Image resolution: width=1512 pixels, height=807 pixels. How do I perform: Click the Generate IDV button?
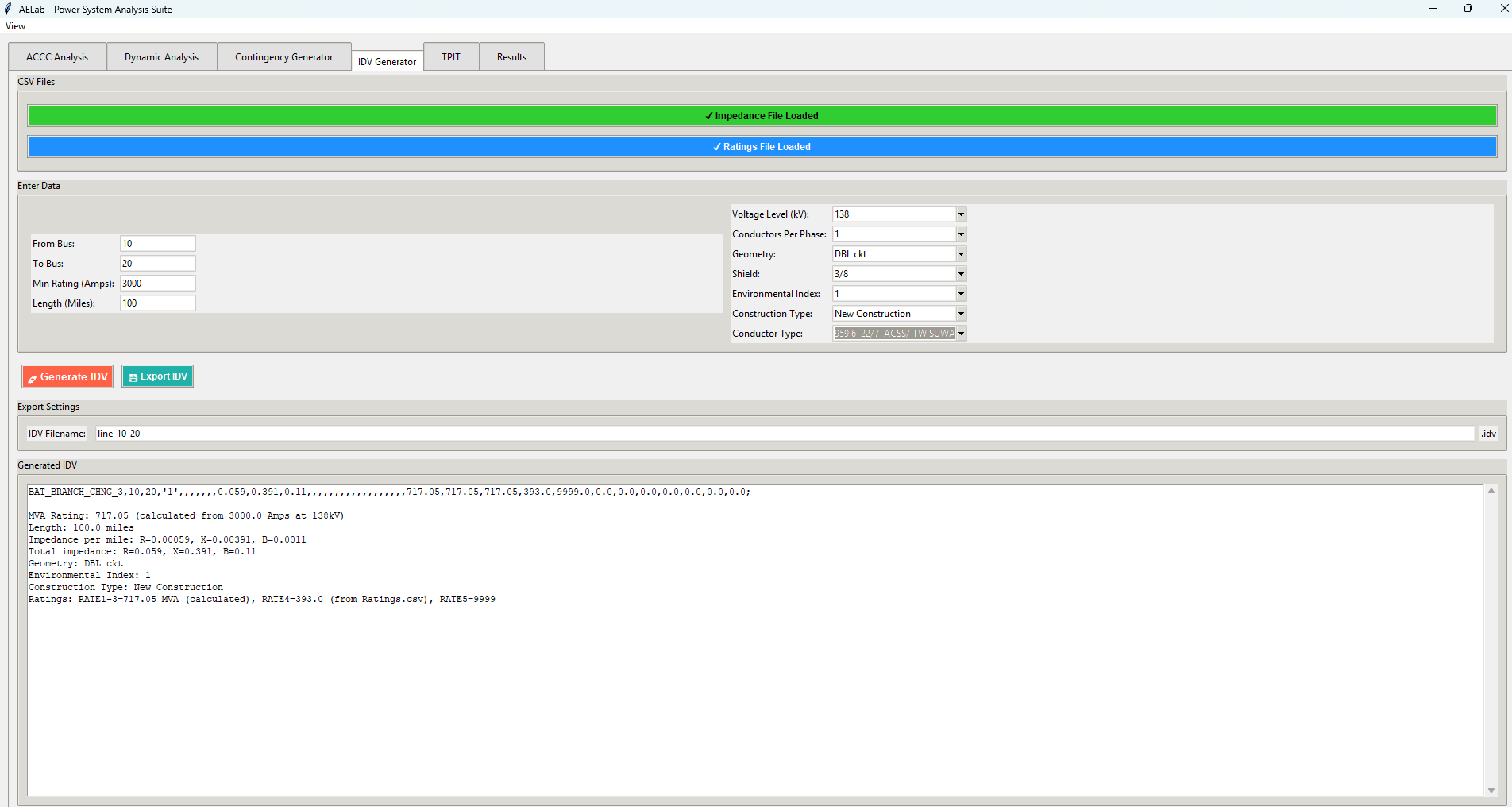[67, 376]
